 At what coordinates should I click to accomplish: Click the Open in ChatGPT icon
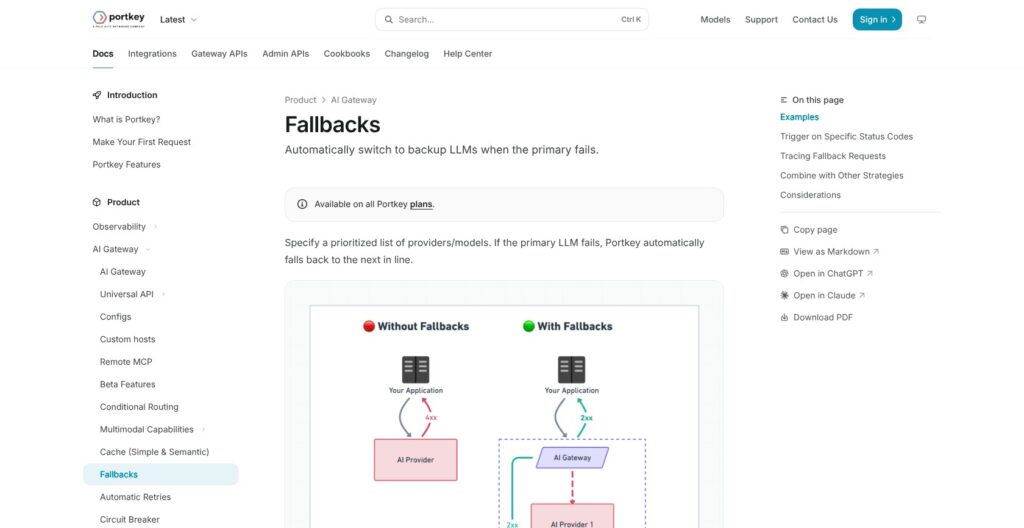pos(784,274)
